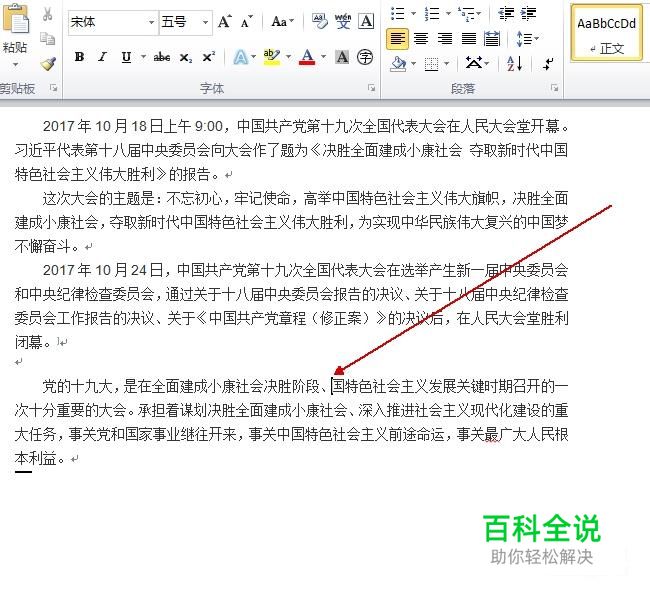Open borders dropdown arrow
Screen dimensions: 650x600
tap(446, 64)
